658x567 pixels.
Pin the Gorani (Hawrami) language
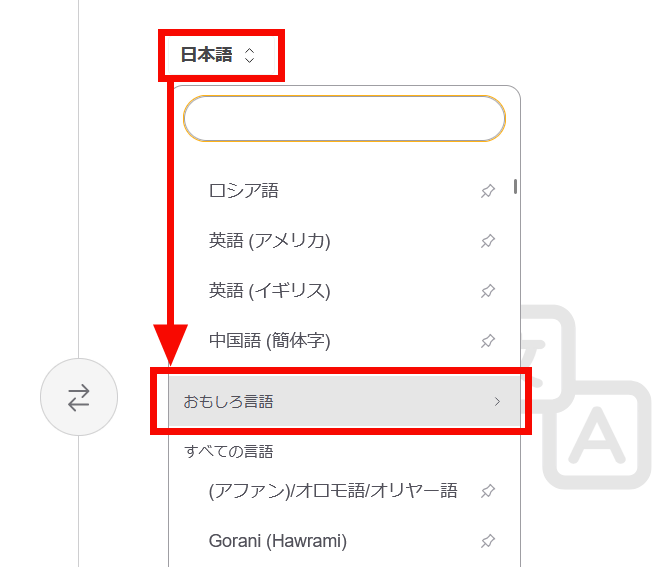click(x=488, y=541)
